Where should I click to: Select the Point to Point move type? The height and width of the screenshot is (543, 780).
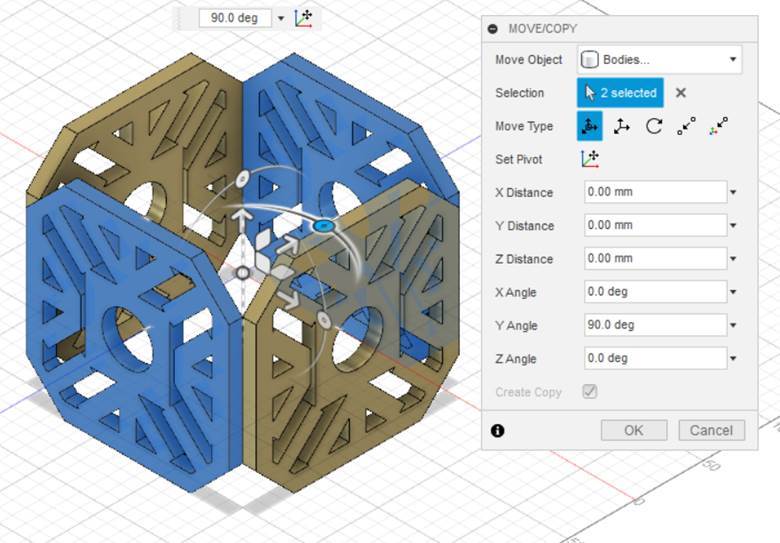tap(686, 126)
